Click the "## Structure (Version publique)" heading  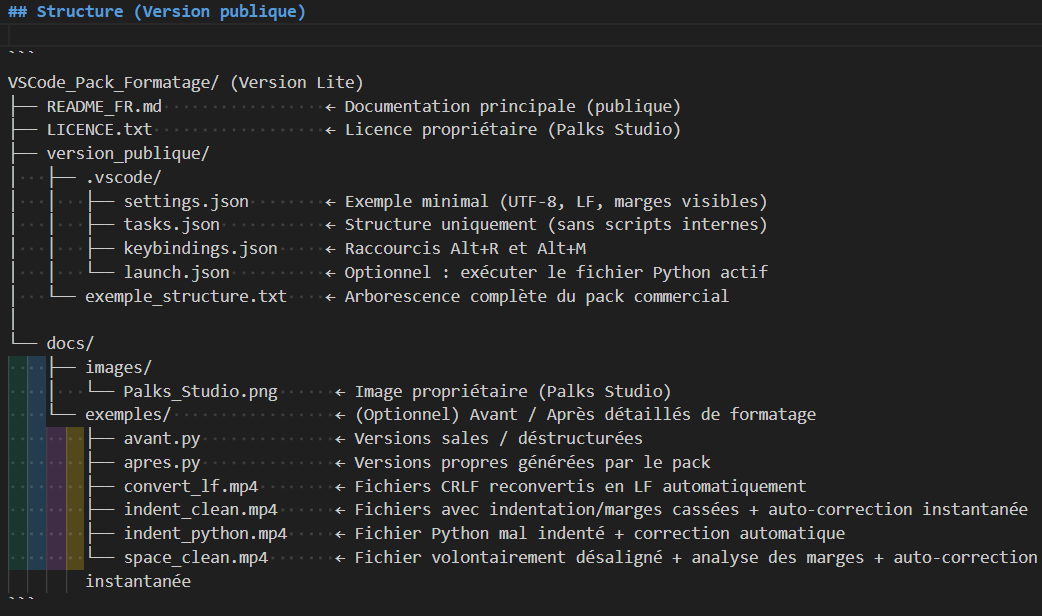[156, 12]
